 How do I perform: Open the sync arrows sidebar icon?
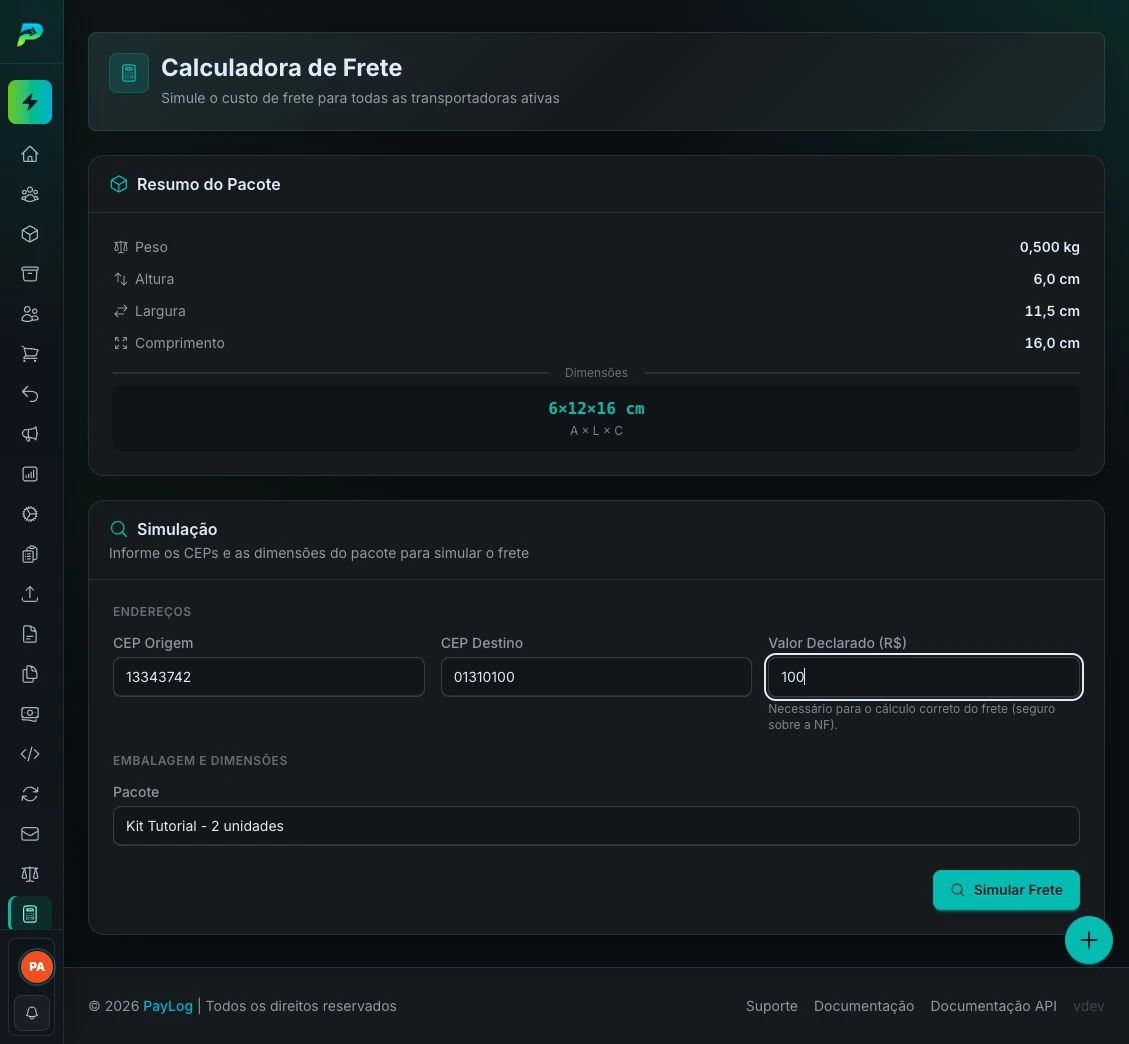[x=30, y=794]
